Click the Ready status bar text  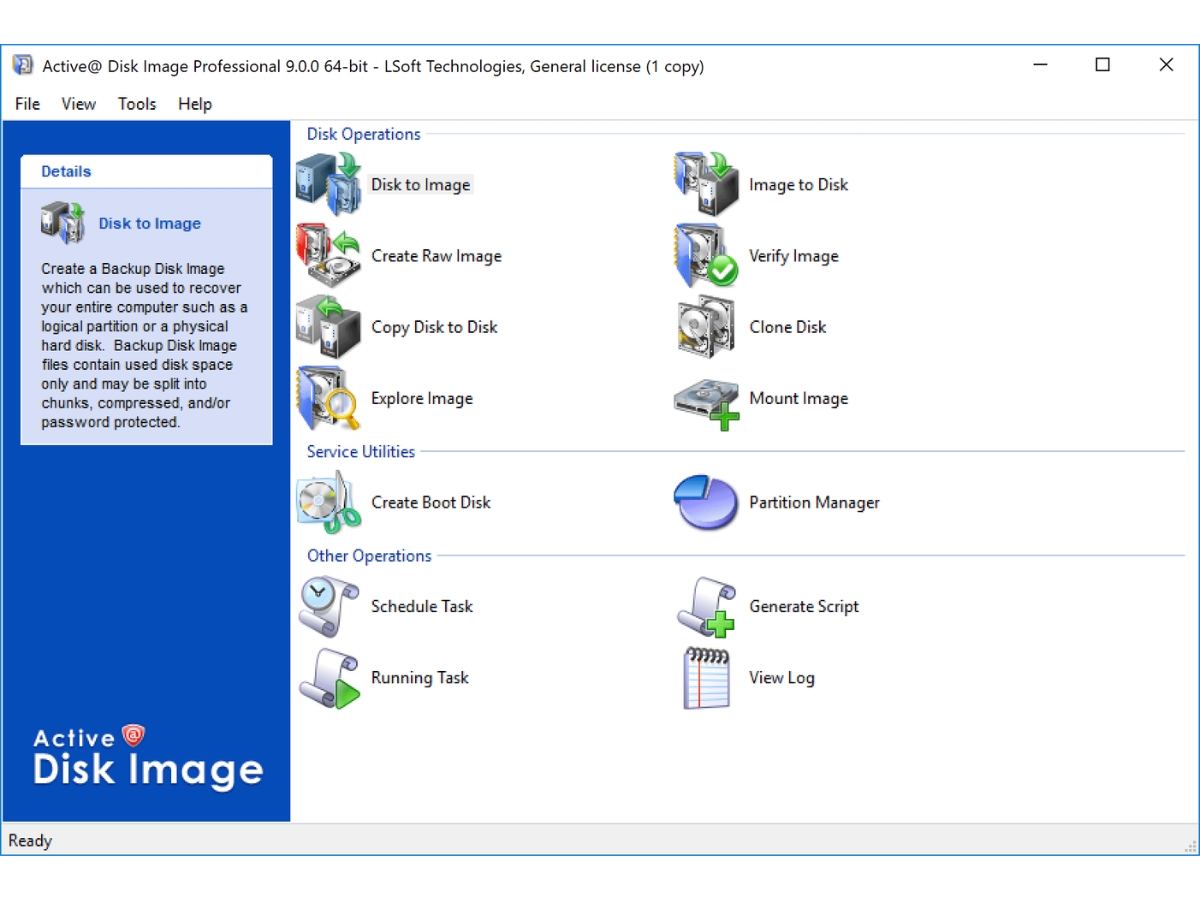(30, 841)
